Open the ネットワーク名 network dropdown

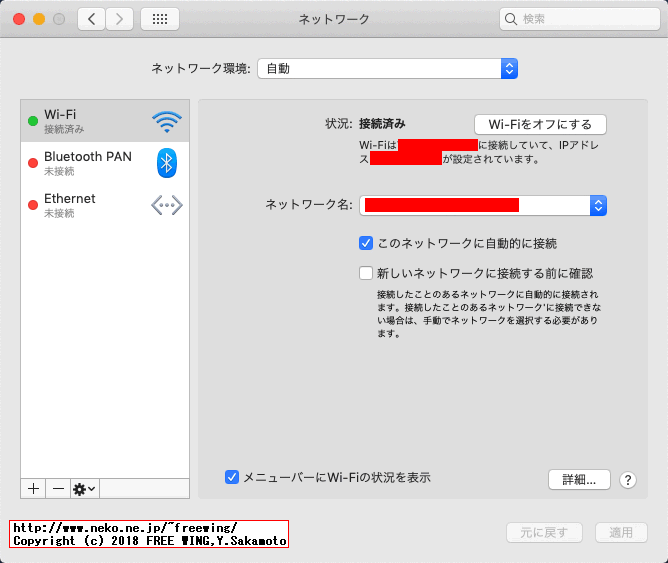pyautogui.click(x=483, y=206)
